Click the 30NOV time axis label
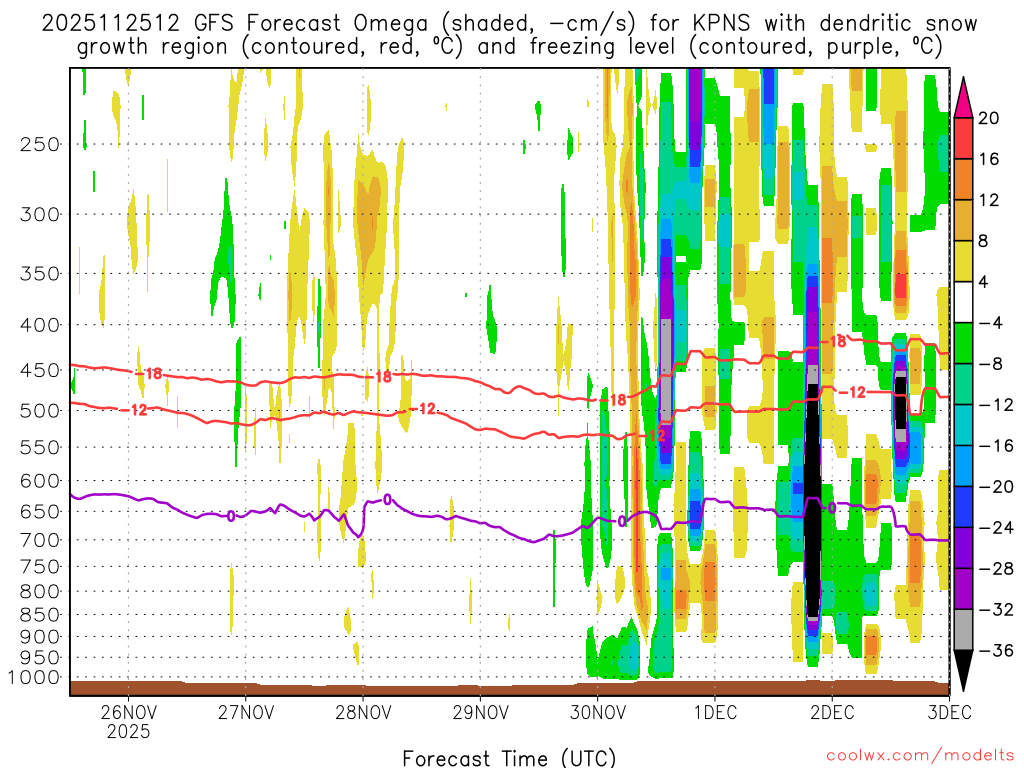1024x768 pixels. click(598, 712)
